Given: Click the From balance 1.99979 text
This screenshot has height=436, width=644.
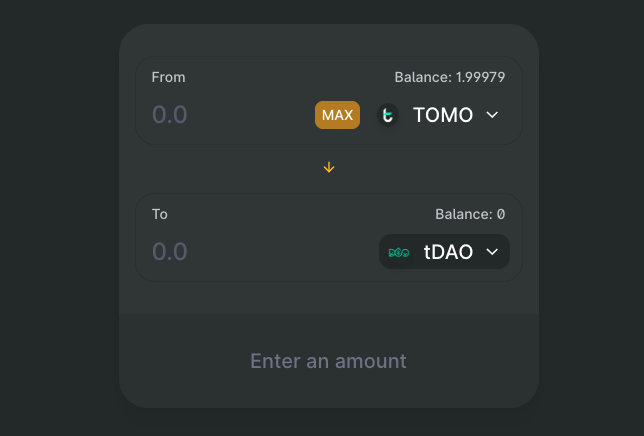Looking at the screenshot, I should point(449,77).
